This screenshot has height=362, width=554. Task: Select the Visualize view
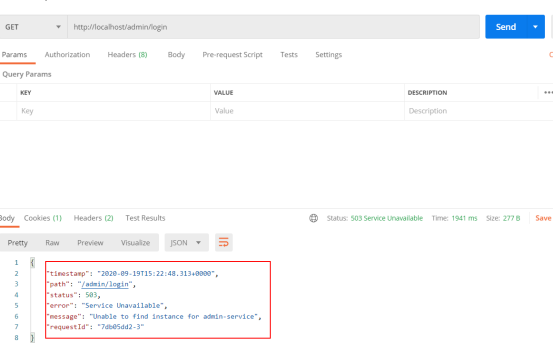coord(135,243)
